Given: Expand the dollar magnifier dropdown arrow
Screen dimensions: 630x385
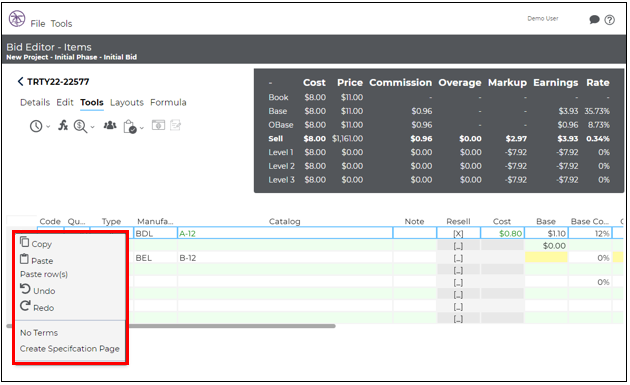Looking at the screenshot, I should pyautogui.click(x=92, y=127).
